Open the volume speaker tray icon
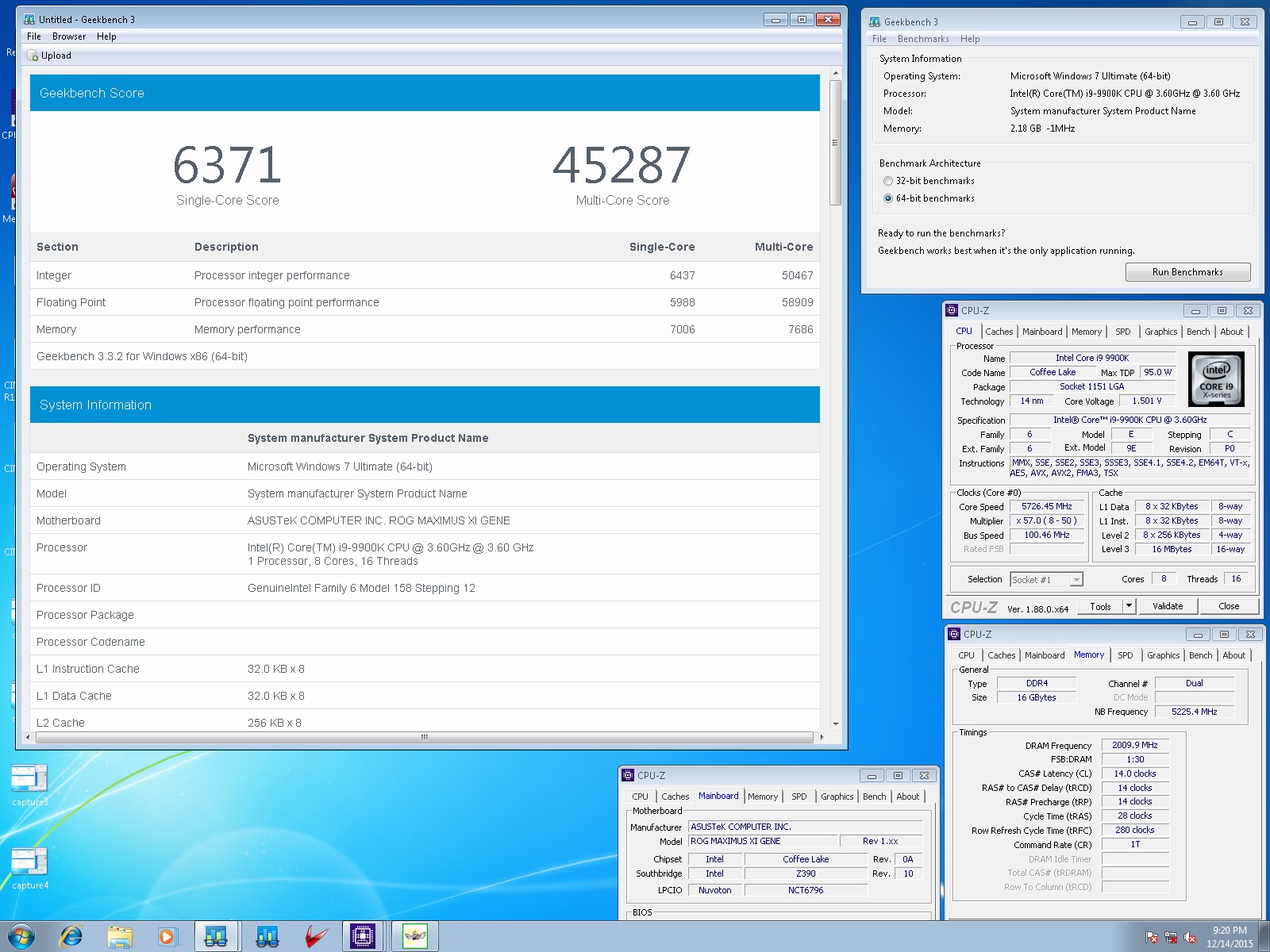The height and width of the screenshot is (952, 1270). 1190,937
